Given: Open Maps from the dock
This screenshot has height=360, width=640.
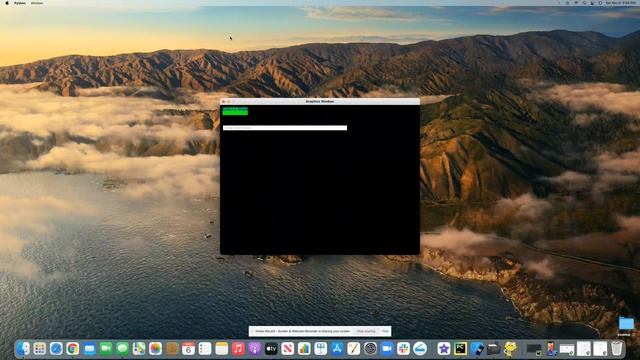Looking at the screenshot, I should (x=139, y=349).
